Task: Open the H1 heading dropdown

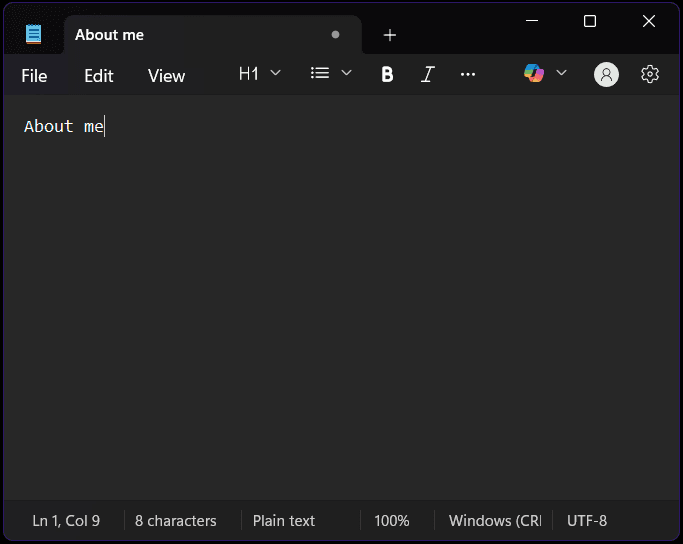Action: [x=259, y=74]
